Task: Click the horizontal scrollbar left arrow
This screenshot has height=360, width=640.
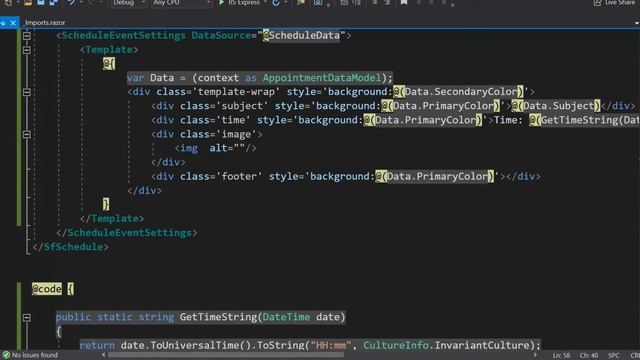Action: pyautogui.click(x=104, y=355)
